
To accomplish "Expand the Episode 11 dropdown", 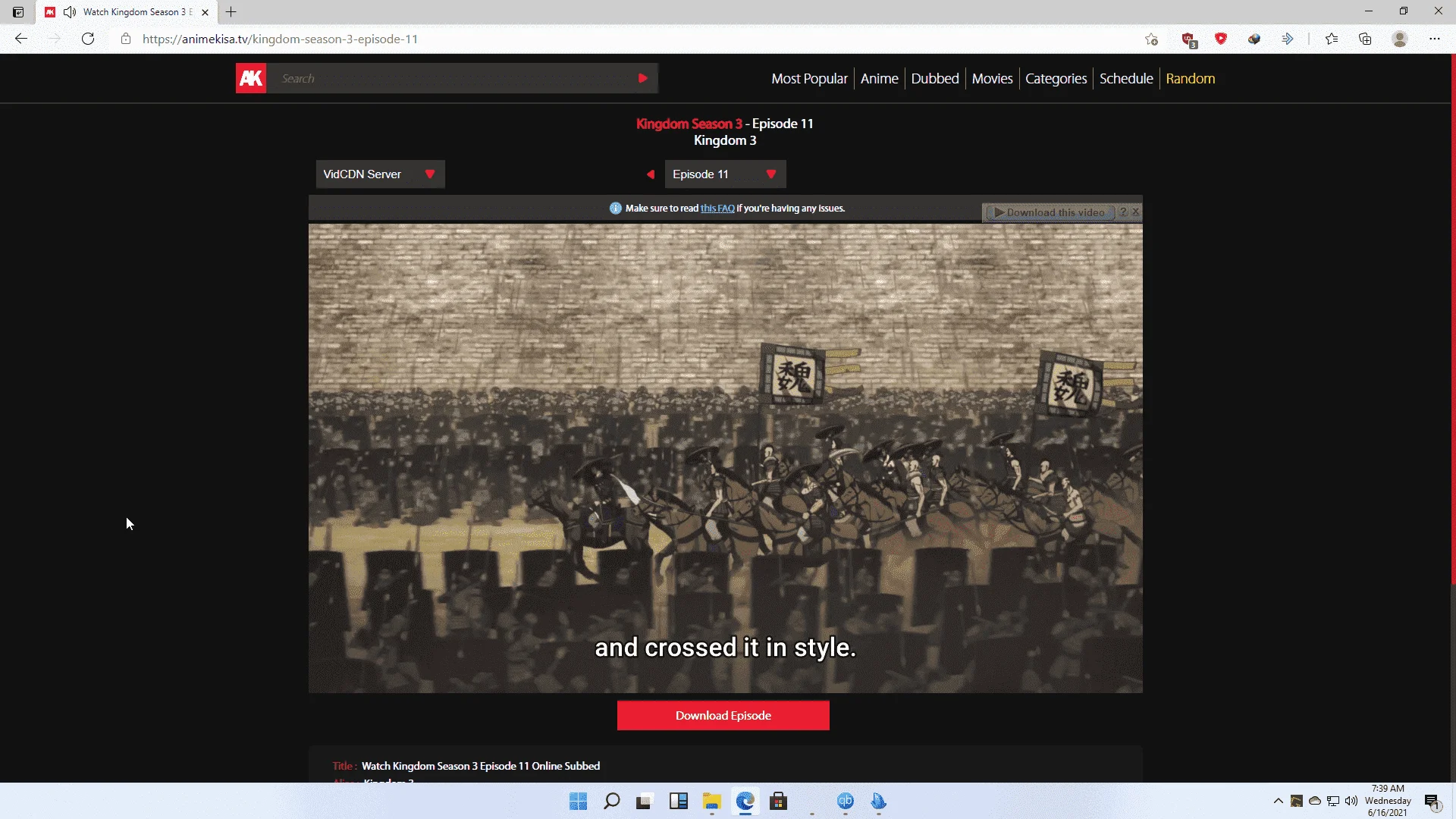I will pos(725,174).
